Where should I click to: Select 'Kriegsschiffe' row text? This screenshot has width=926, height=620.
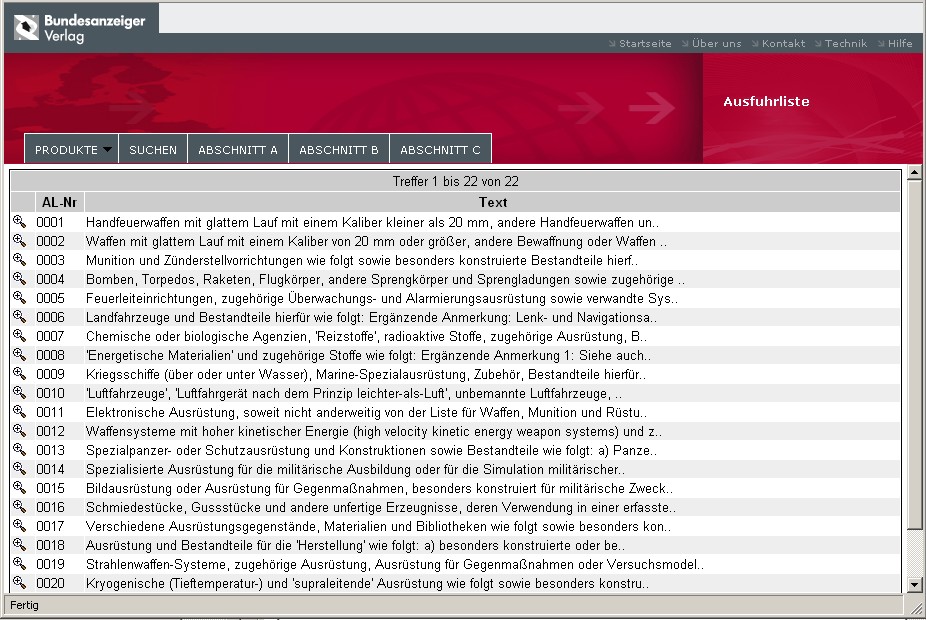tap(366, 374)
